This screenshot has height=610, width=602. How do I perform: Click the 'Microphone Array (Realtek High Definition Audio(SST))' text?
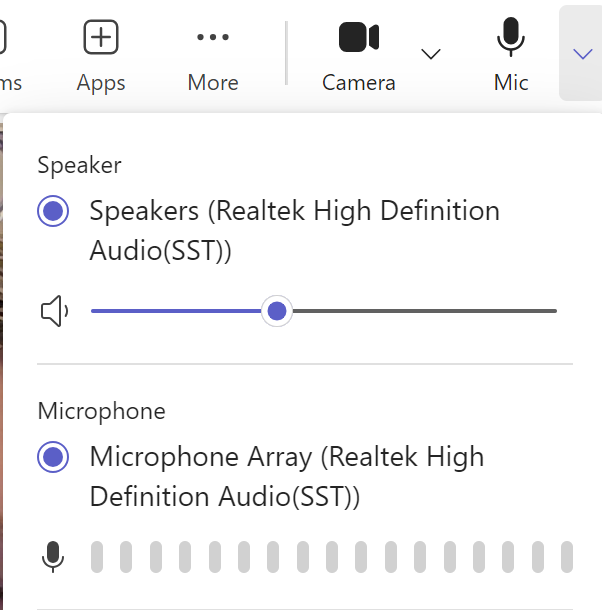click(x=287, y=477)
